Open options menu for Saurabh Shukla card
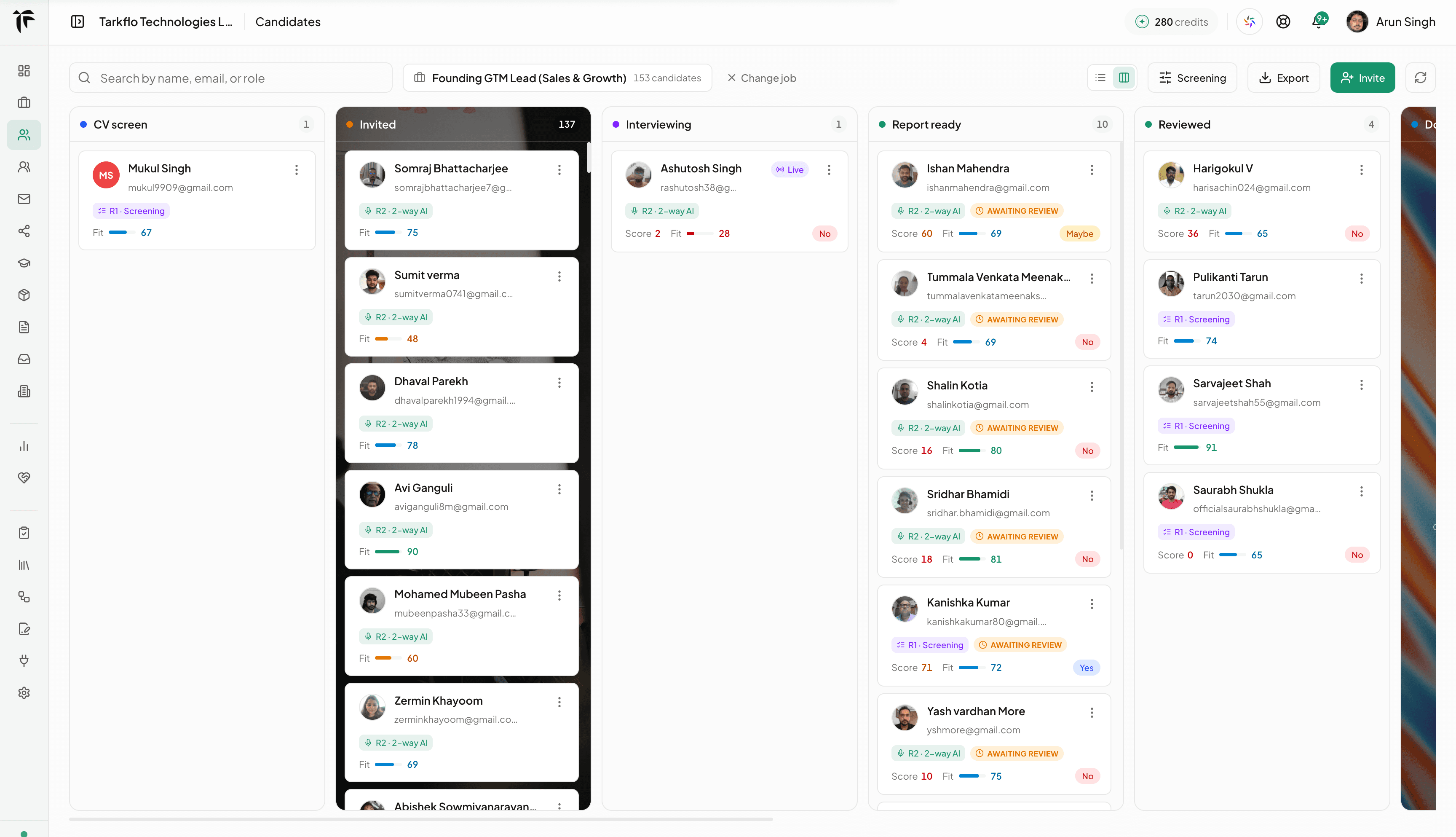Image resolution: width=1456 pixels, height=837 pixels. point(1361,491)
